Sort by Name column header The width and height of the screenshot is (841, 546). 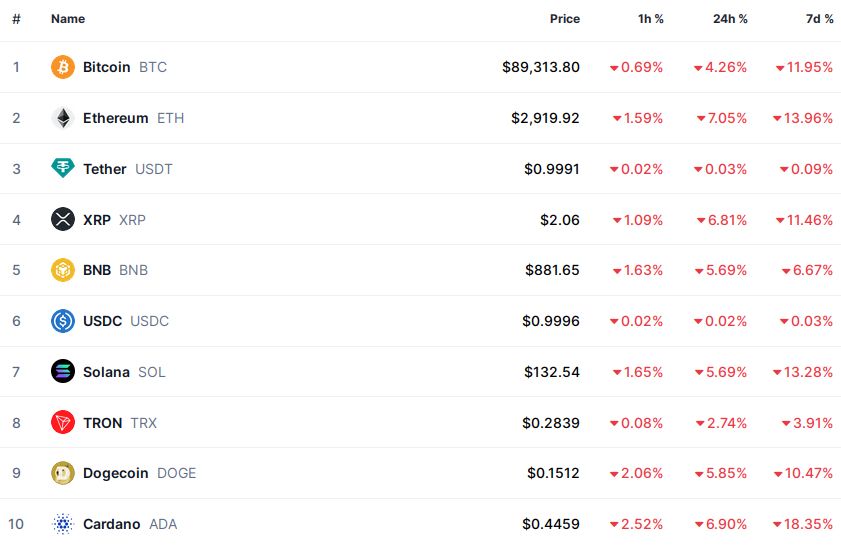pos(68,19)
